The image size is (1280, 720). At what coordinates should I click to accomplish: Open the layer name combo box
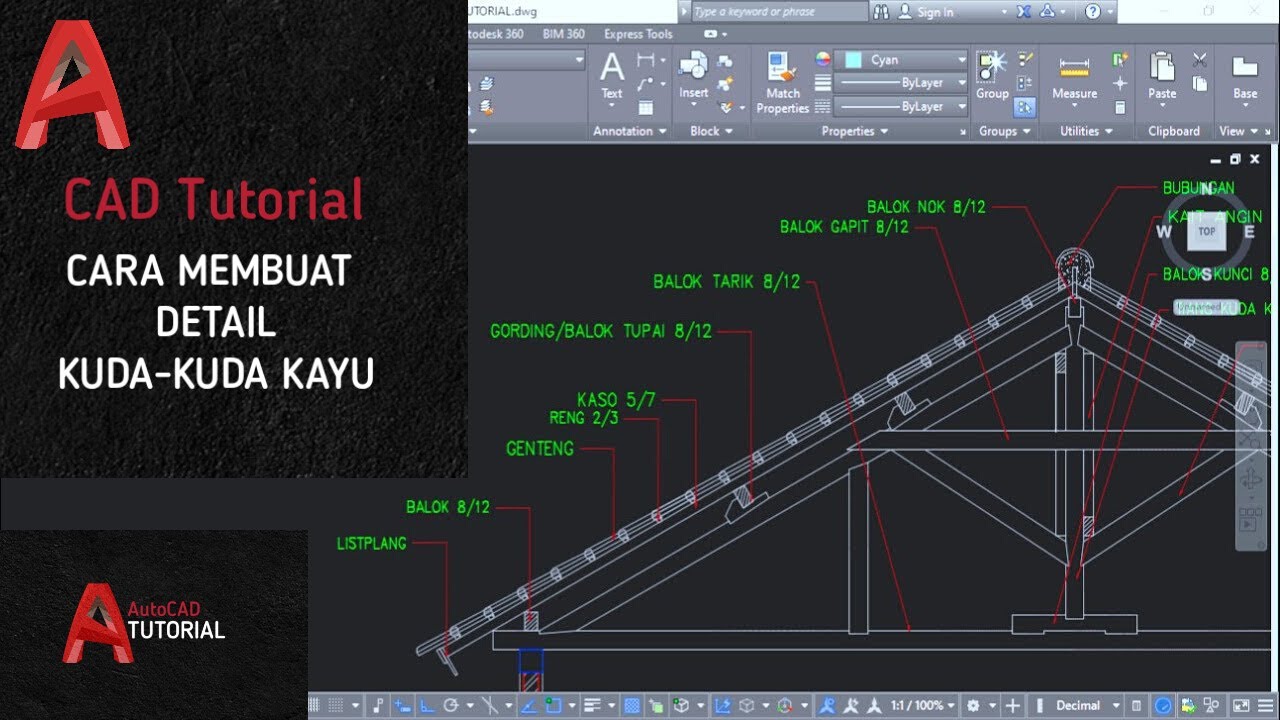click(527, 60)
